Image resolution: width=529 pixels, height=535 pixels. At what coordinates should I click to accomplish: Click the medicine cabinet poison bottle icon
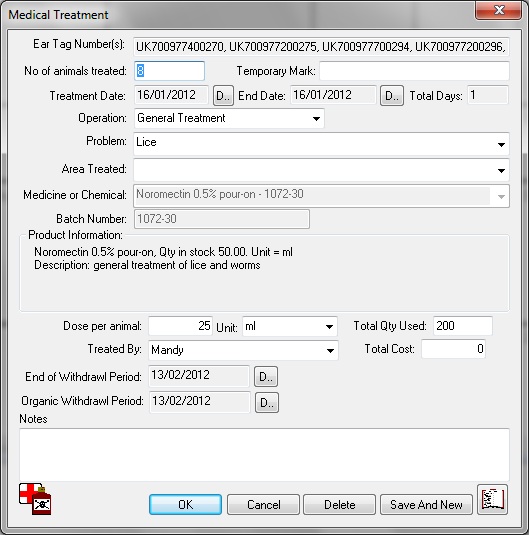click(35, 499)
